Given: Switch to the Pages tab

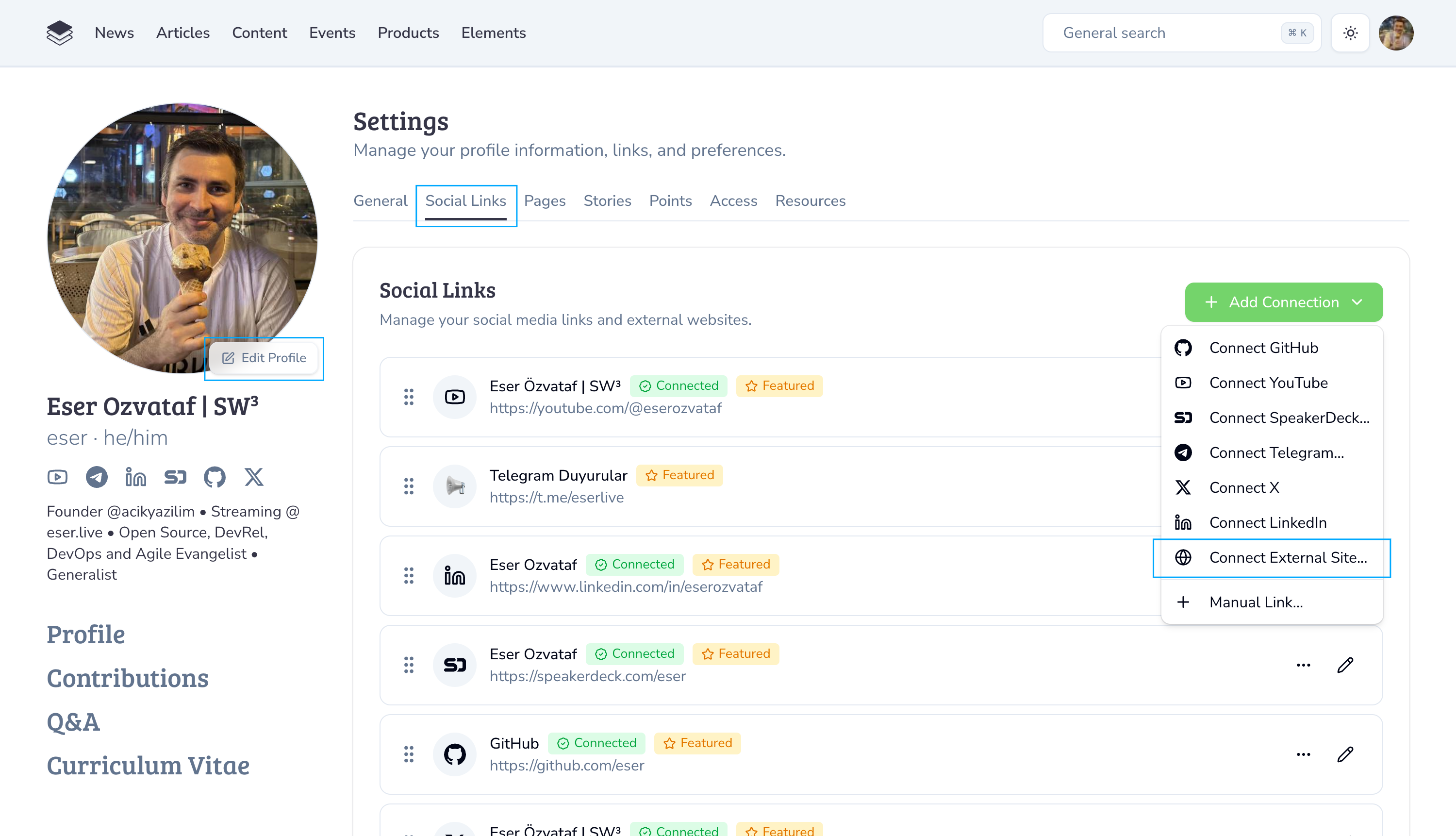Looking at the screenshot, I should pyautogui.click(x=544, y=201).
